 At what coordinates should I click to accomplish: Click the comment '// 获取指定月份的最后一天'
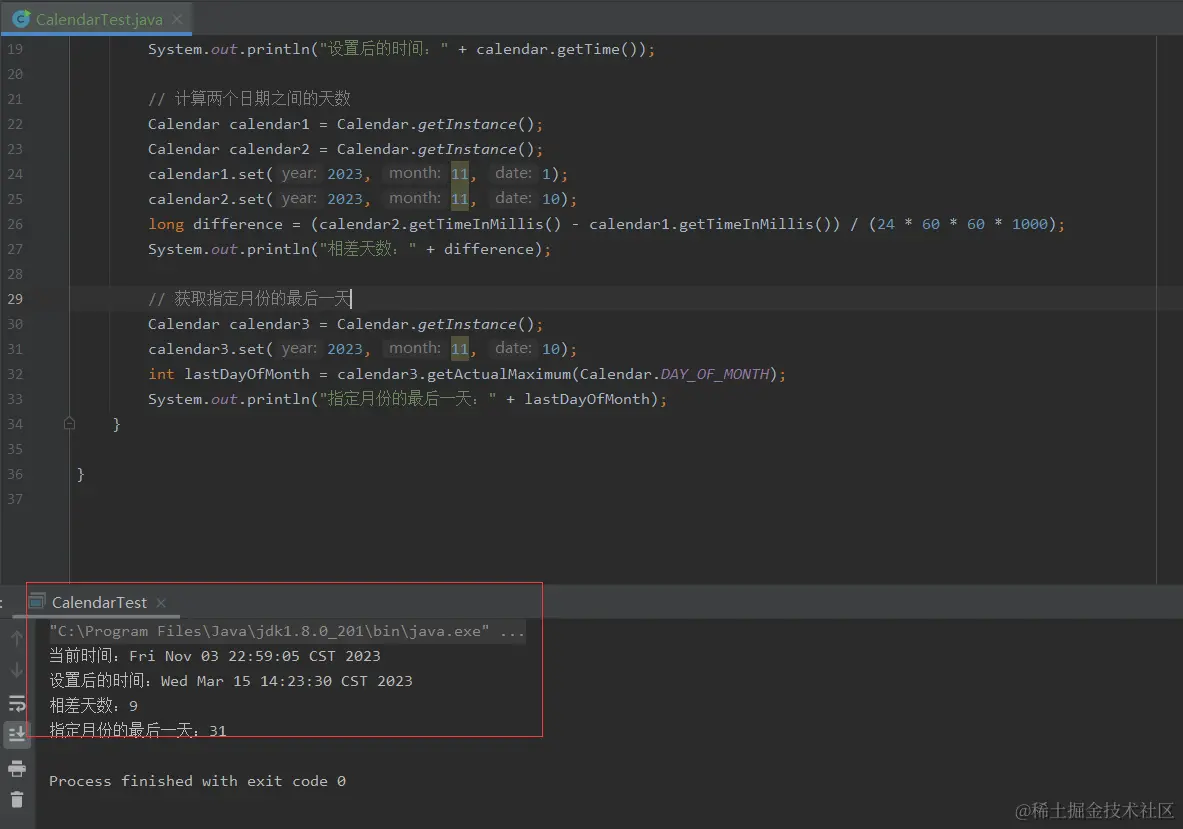click(249, 299)
